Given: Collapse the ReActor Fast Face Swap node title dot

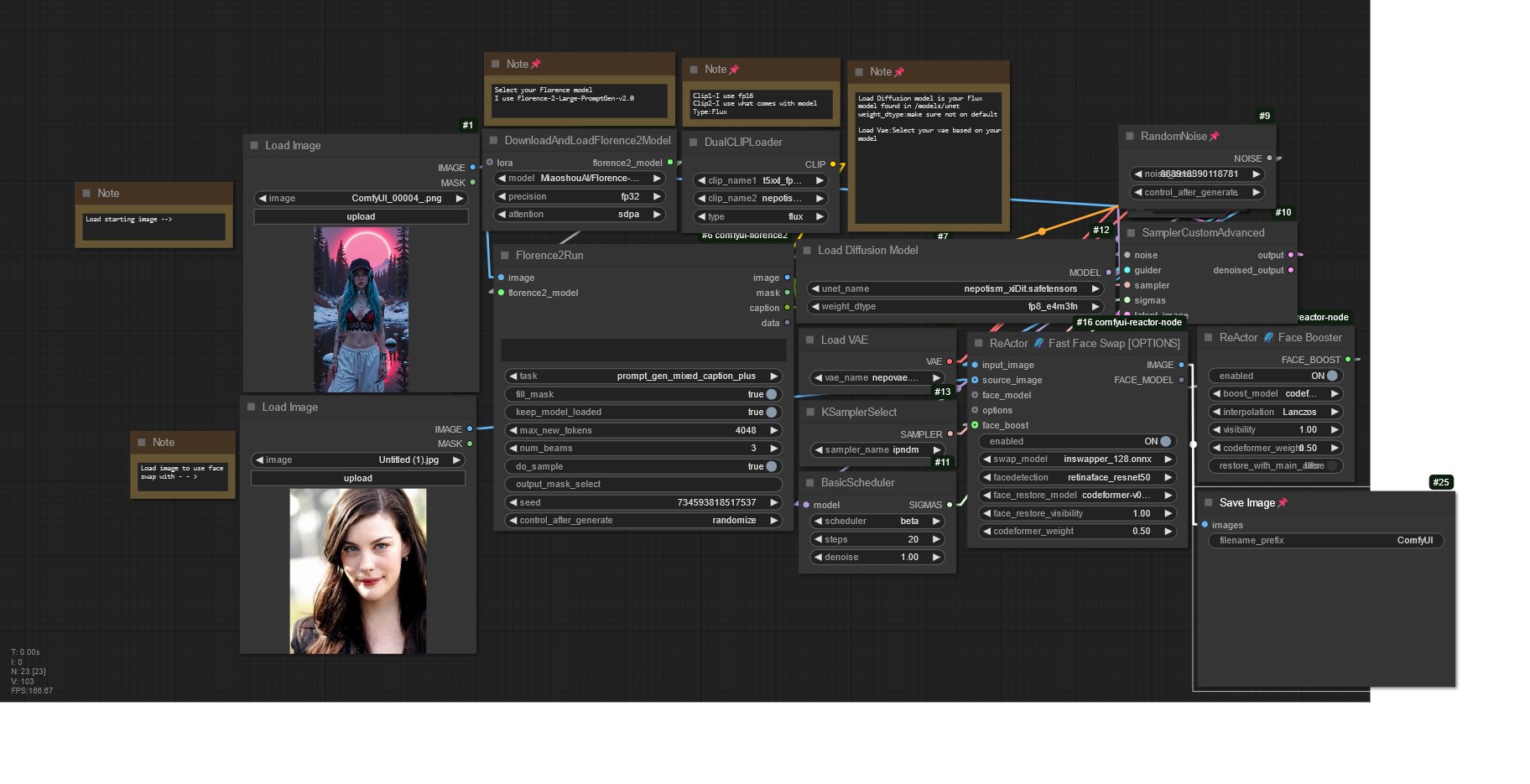Looking at the screenshot, I should tap(979, 344).
